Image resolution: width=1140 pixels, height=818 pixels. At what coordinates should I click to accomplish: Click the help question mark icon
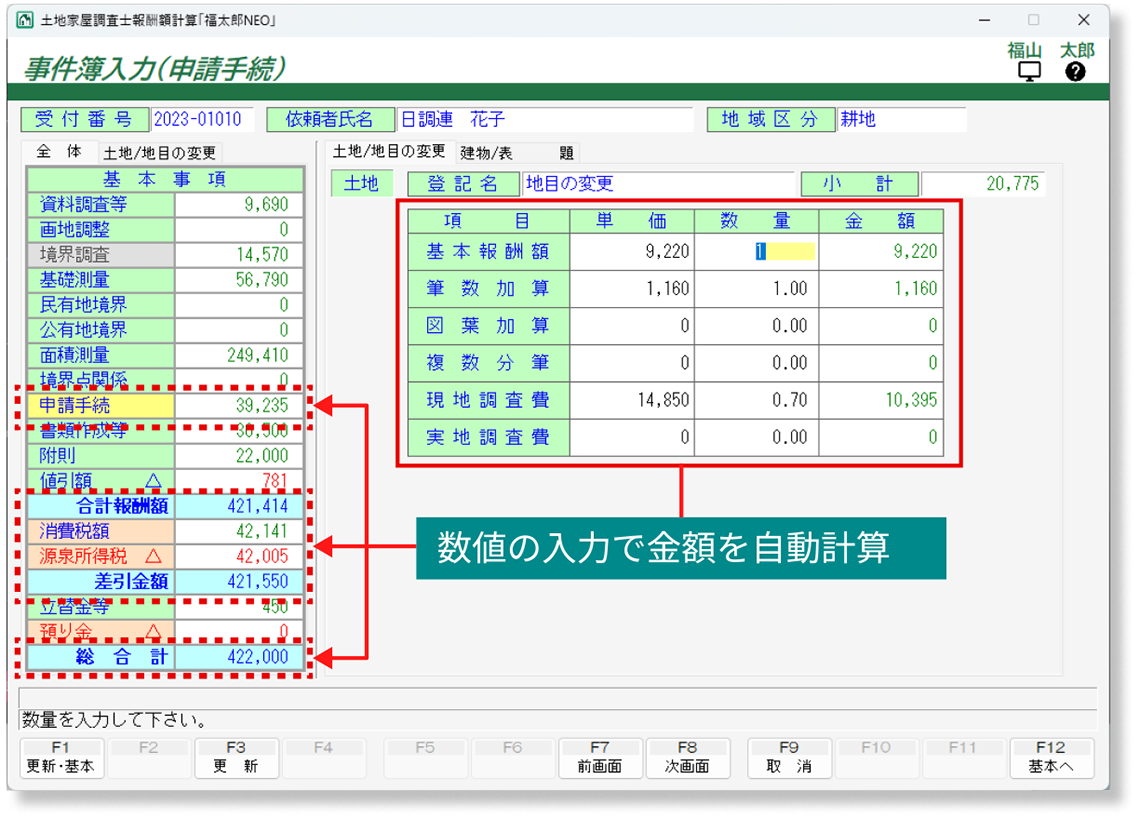1075,71
